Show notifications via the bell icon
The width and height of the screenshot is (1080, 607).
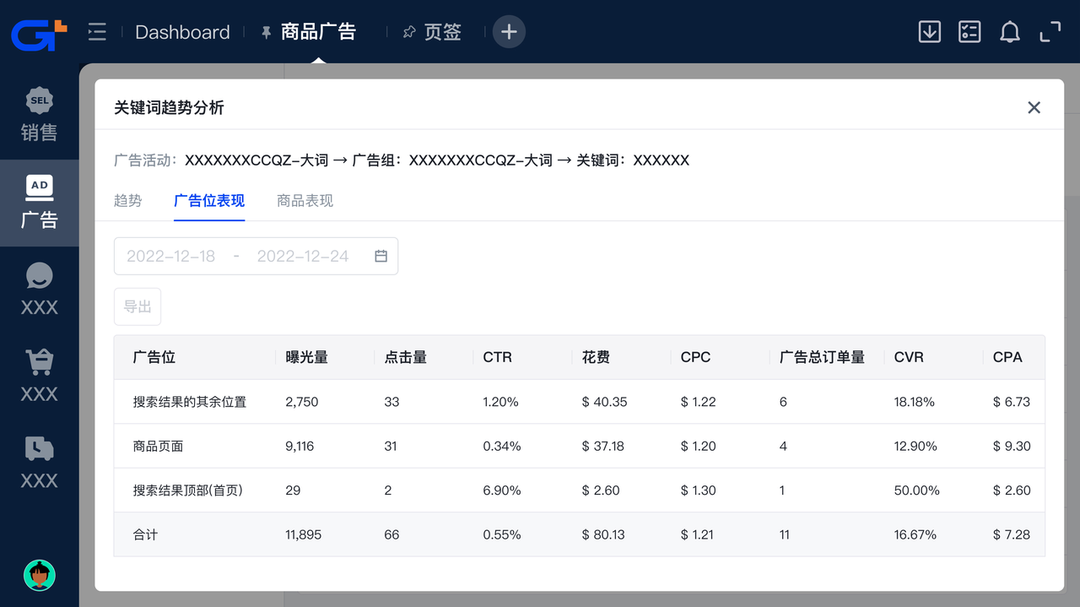pos(1010,32)
